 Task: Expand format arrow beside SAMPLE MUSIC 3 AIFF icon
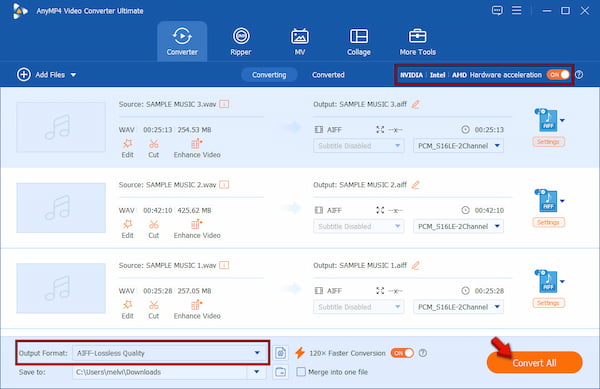click(x=562, y=120)
